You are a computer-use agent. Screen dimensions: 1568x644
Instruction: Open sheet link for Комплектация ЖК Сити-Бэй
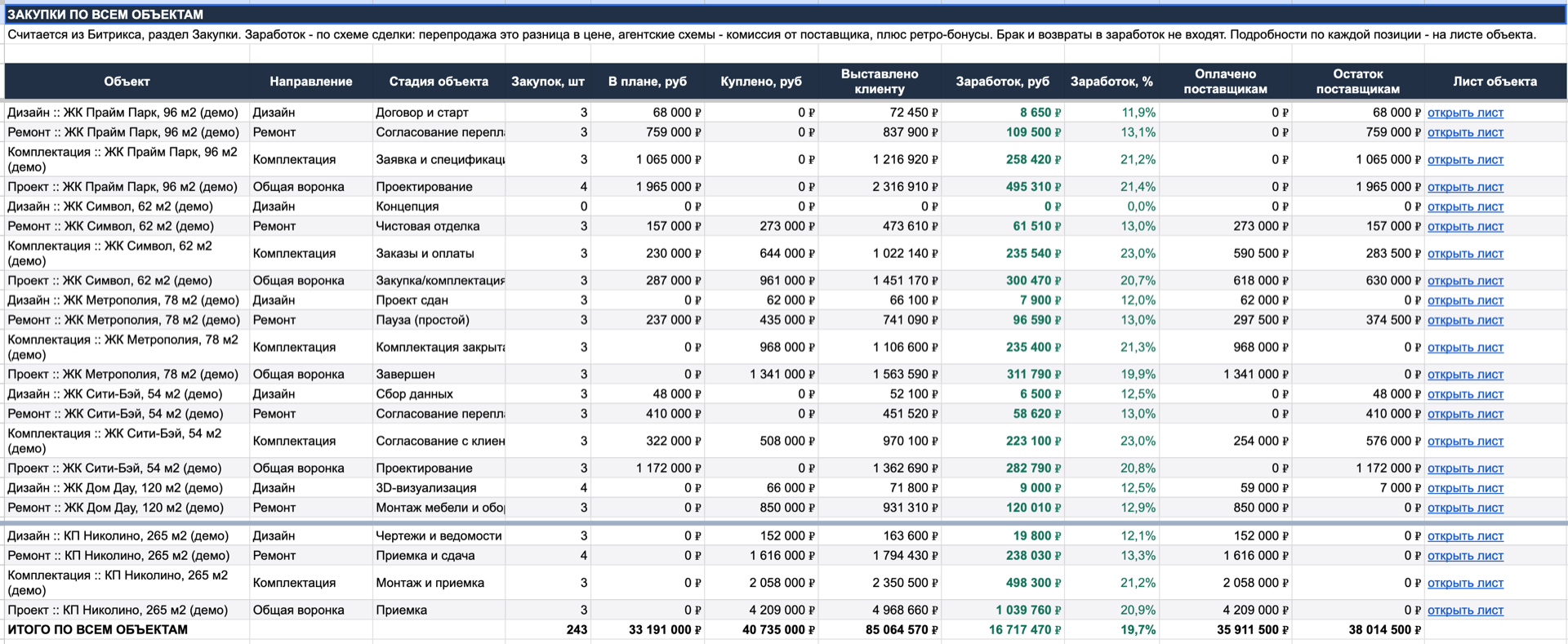[x=1465, y=442]
